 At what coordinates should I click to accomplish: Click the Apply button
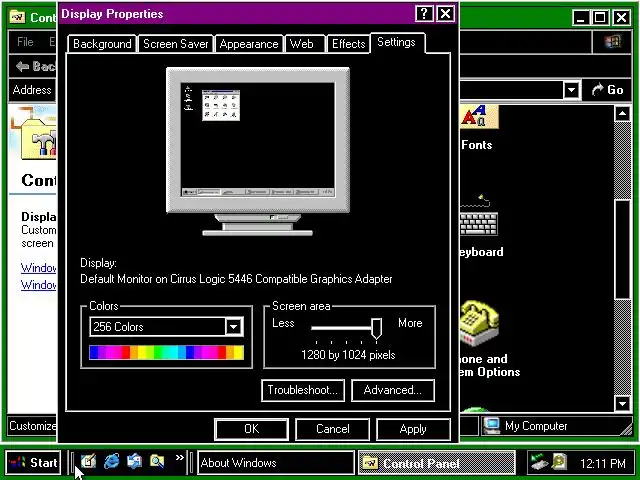[x=413, y=429]
